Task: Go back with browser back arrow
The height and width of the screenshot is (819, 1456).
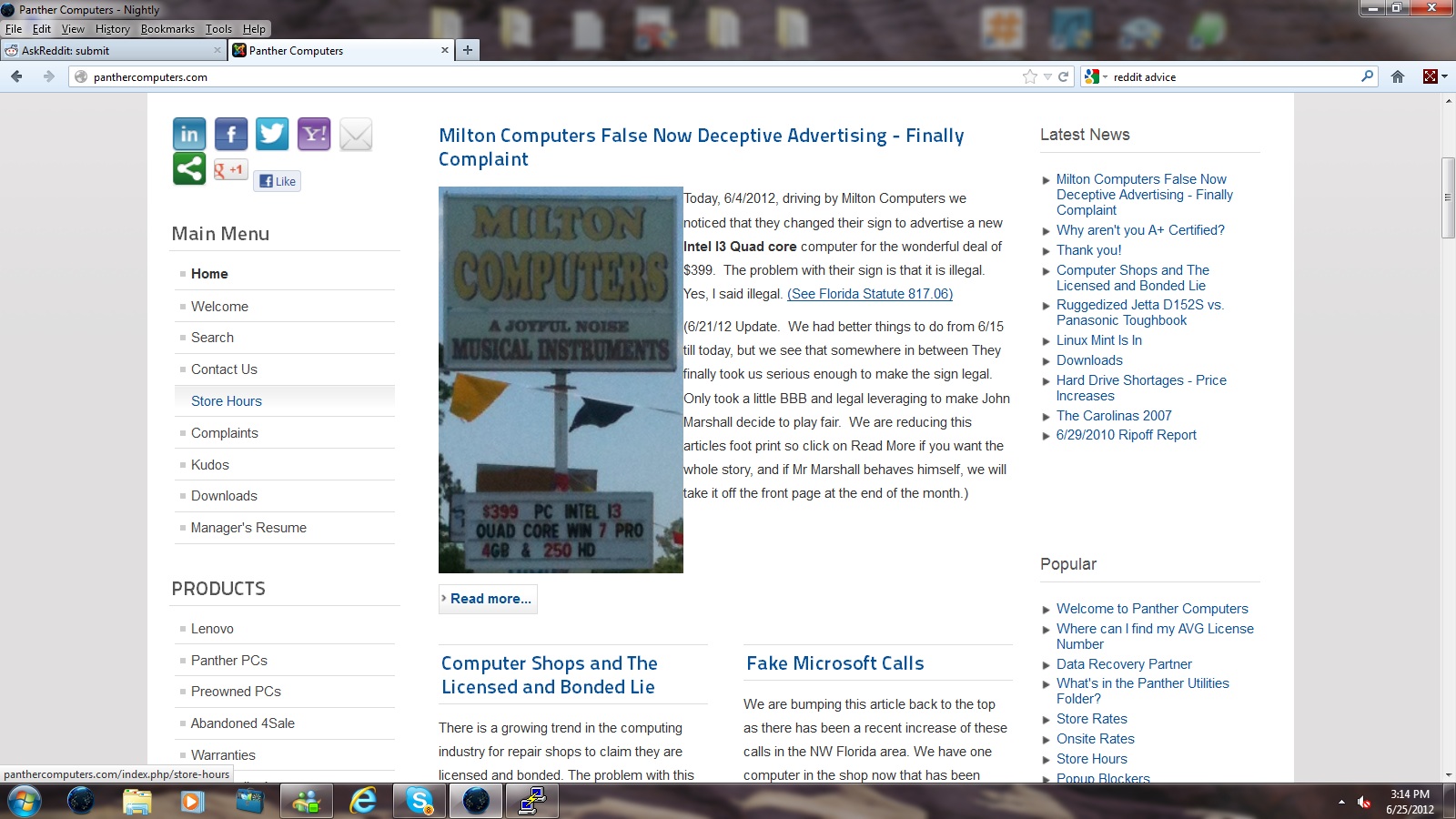Action: pos(16,76)
